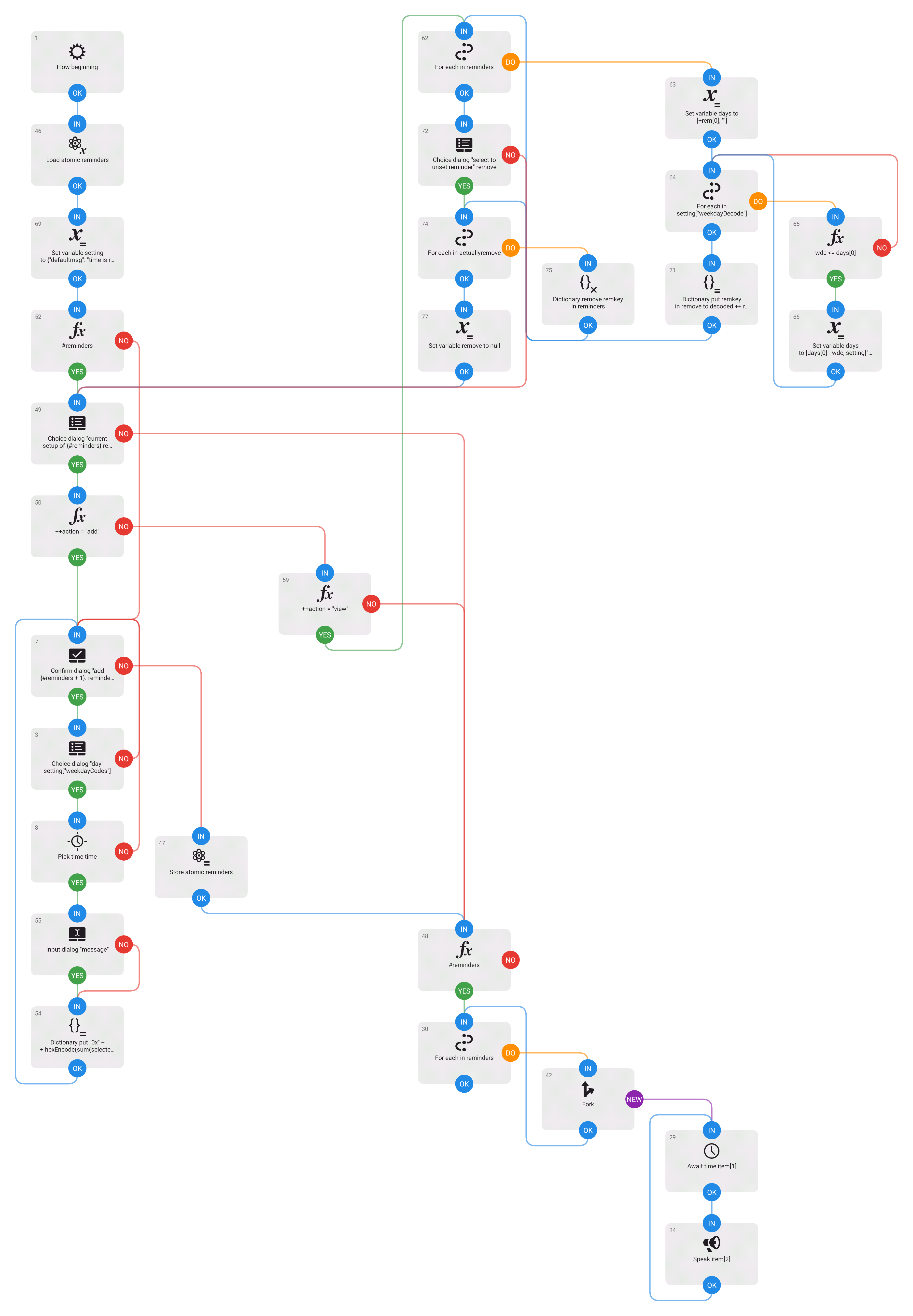
Task: Click the YES connector of ++action = "view"
Action: pyautogui.click(x=325, y=635)
